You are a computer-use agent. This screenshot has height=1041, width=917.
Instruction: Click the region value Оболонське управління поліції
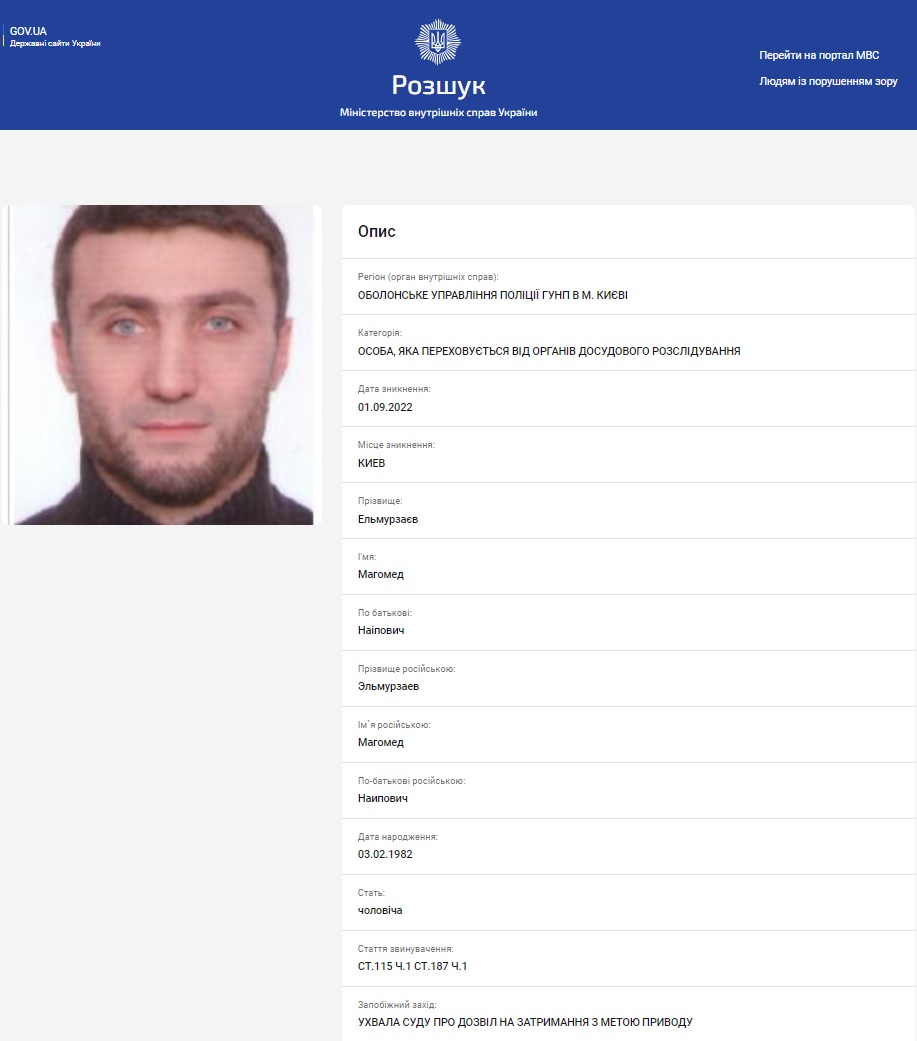pyautogui.click(x=493, y=295)
